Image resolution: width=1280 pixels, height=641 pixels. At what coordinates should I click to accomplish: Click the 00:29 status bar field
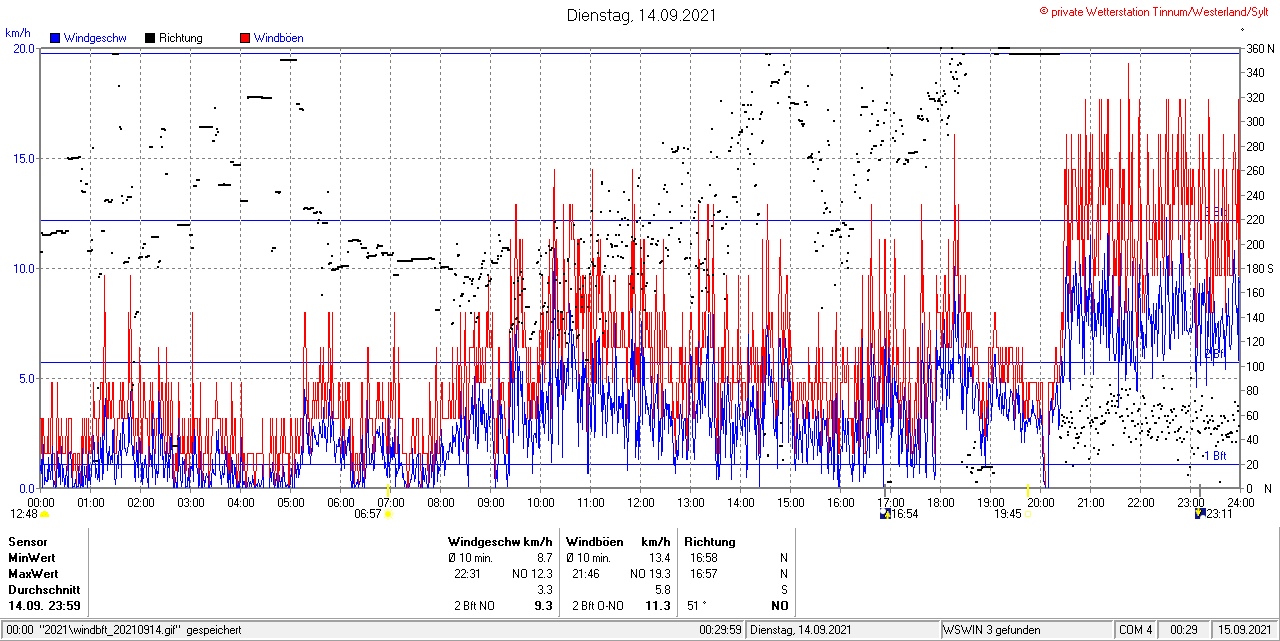1184,630
